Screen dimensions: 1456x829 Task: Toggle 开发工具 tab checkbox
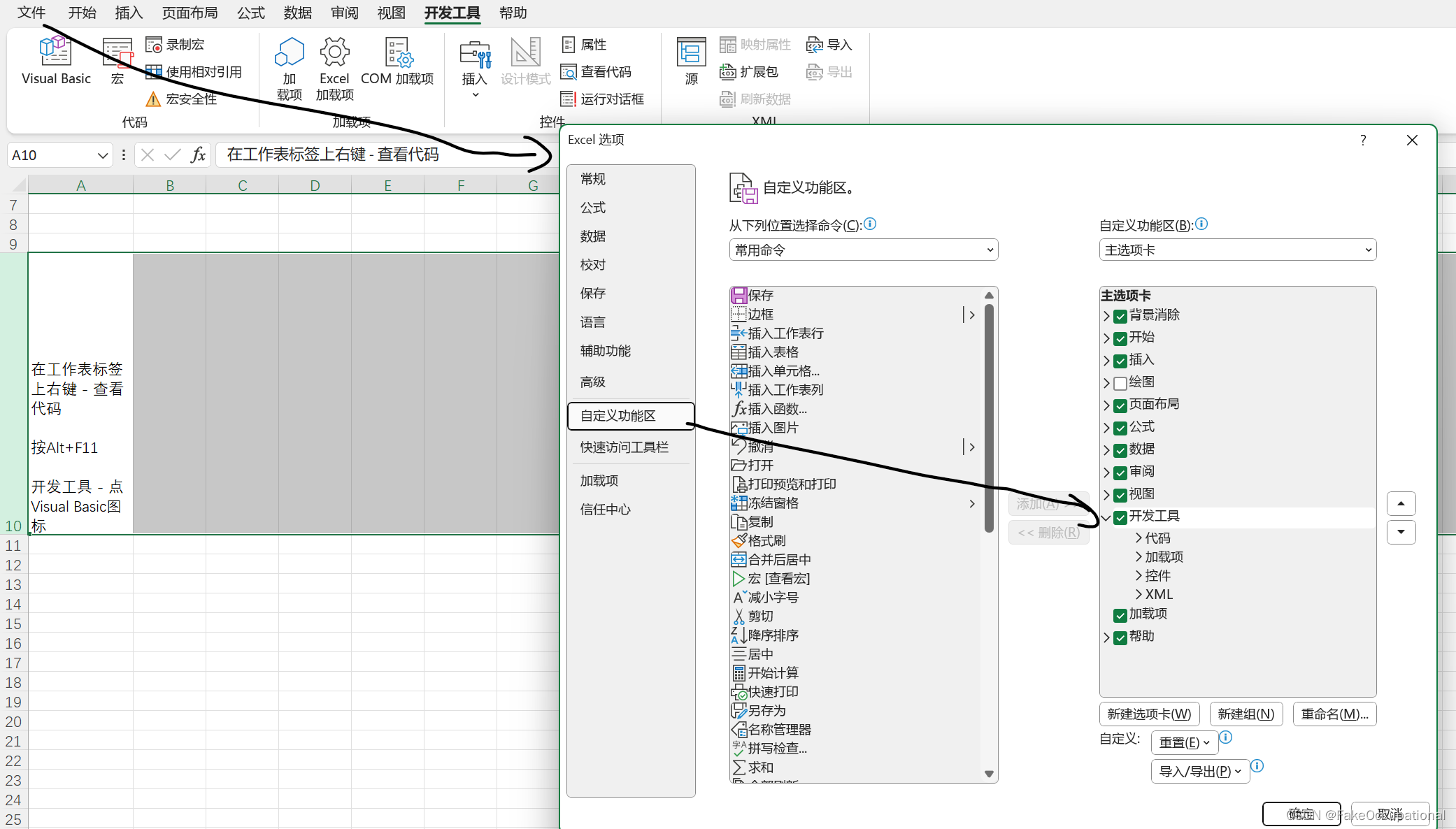point(1120,518)
